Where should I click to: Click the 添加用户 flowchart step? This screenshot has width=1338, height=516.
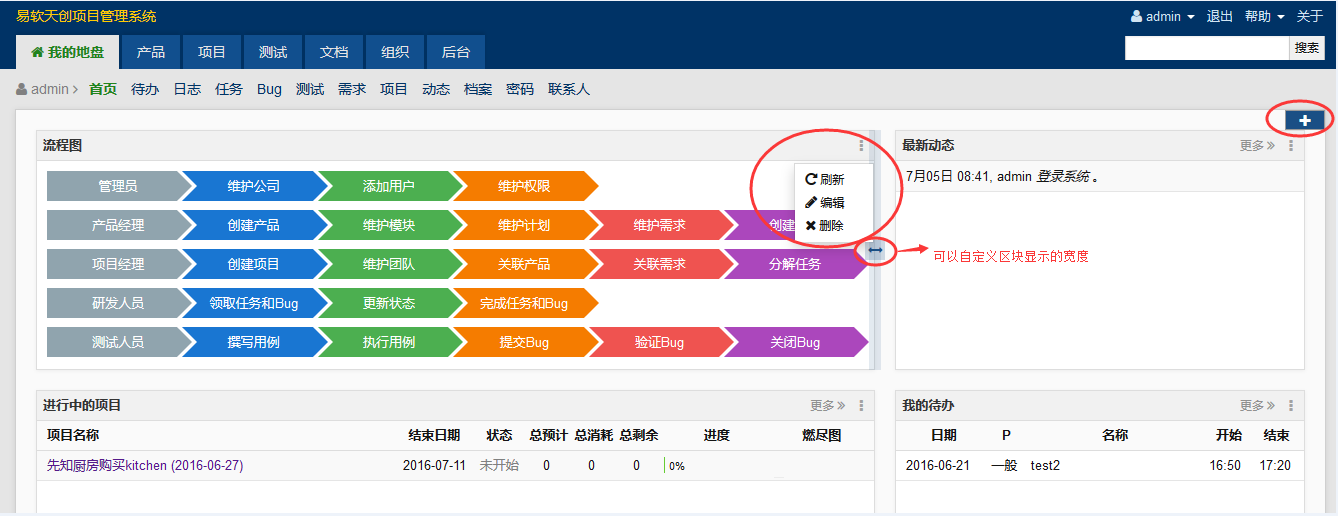click(389, 186)
